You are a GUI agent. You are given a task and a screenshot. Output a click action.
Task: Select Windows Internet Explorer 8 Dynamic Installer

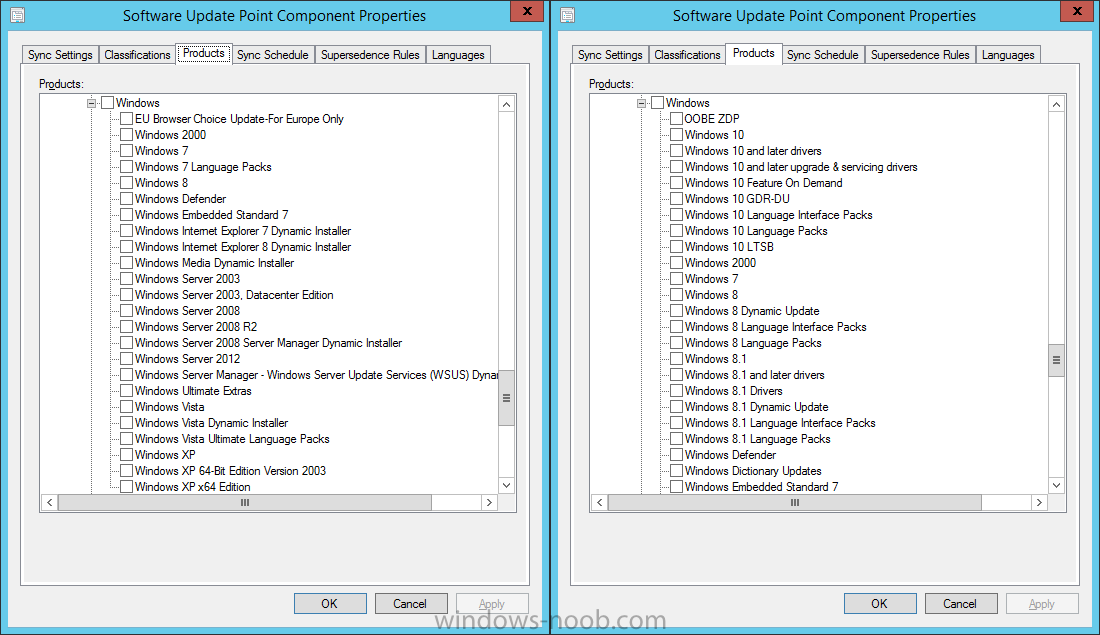coord(243,247)
